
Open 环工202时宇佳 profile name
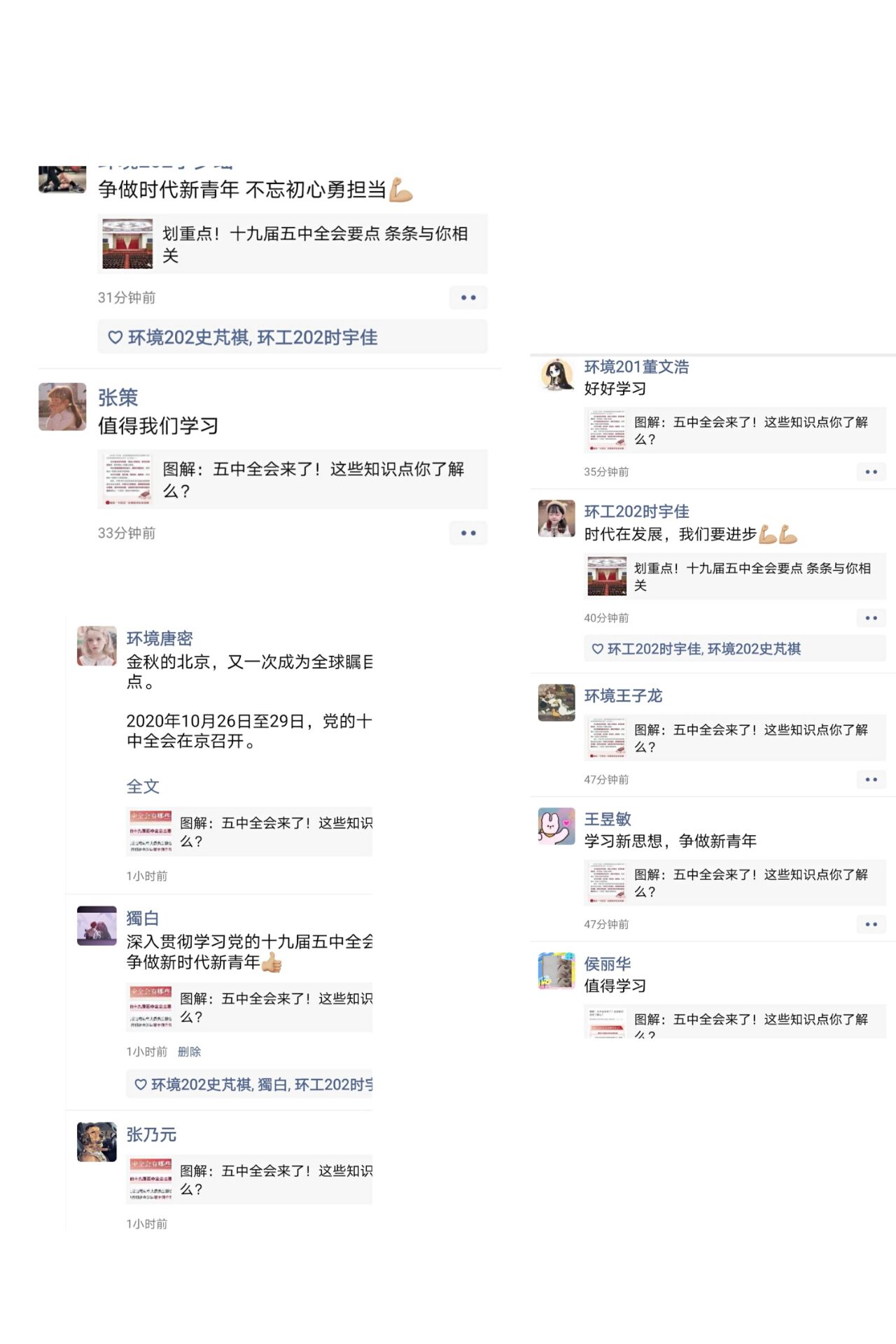click(636, 512)
